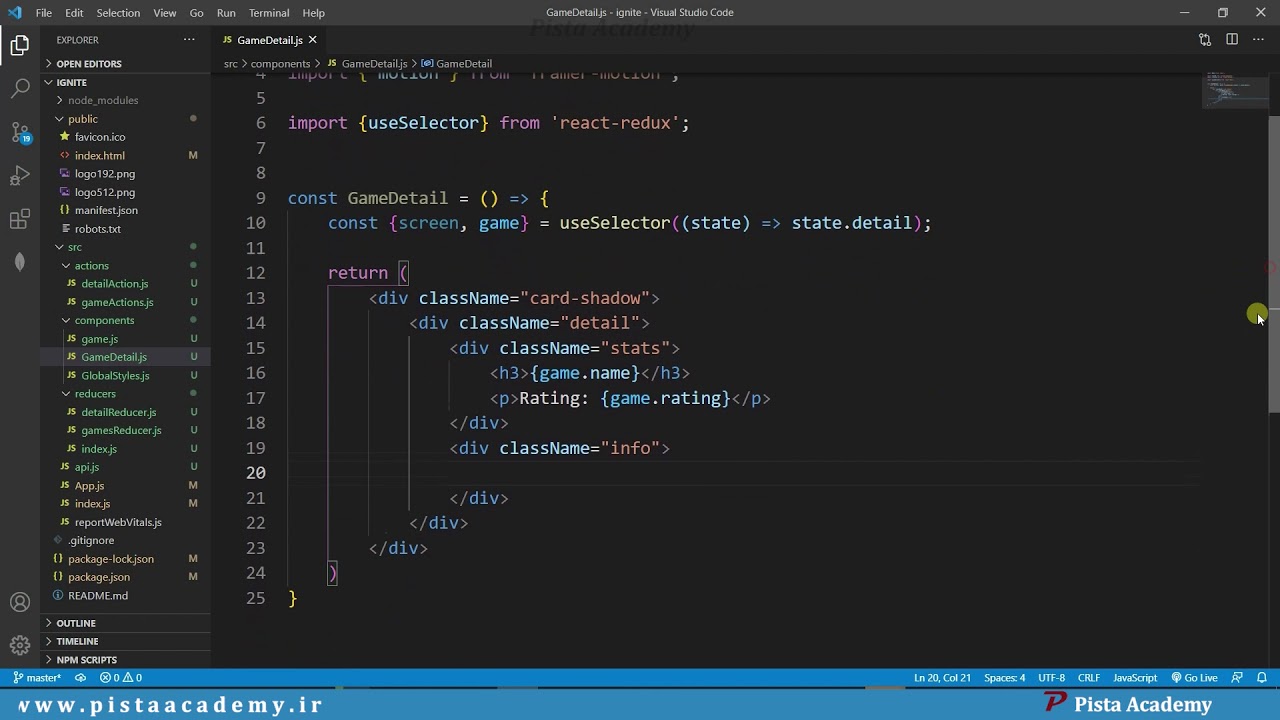Open the Explorer view in activity bar
The width and height of the screenshot is (1280, 720).
20,45
